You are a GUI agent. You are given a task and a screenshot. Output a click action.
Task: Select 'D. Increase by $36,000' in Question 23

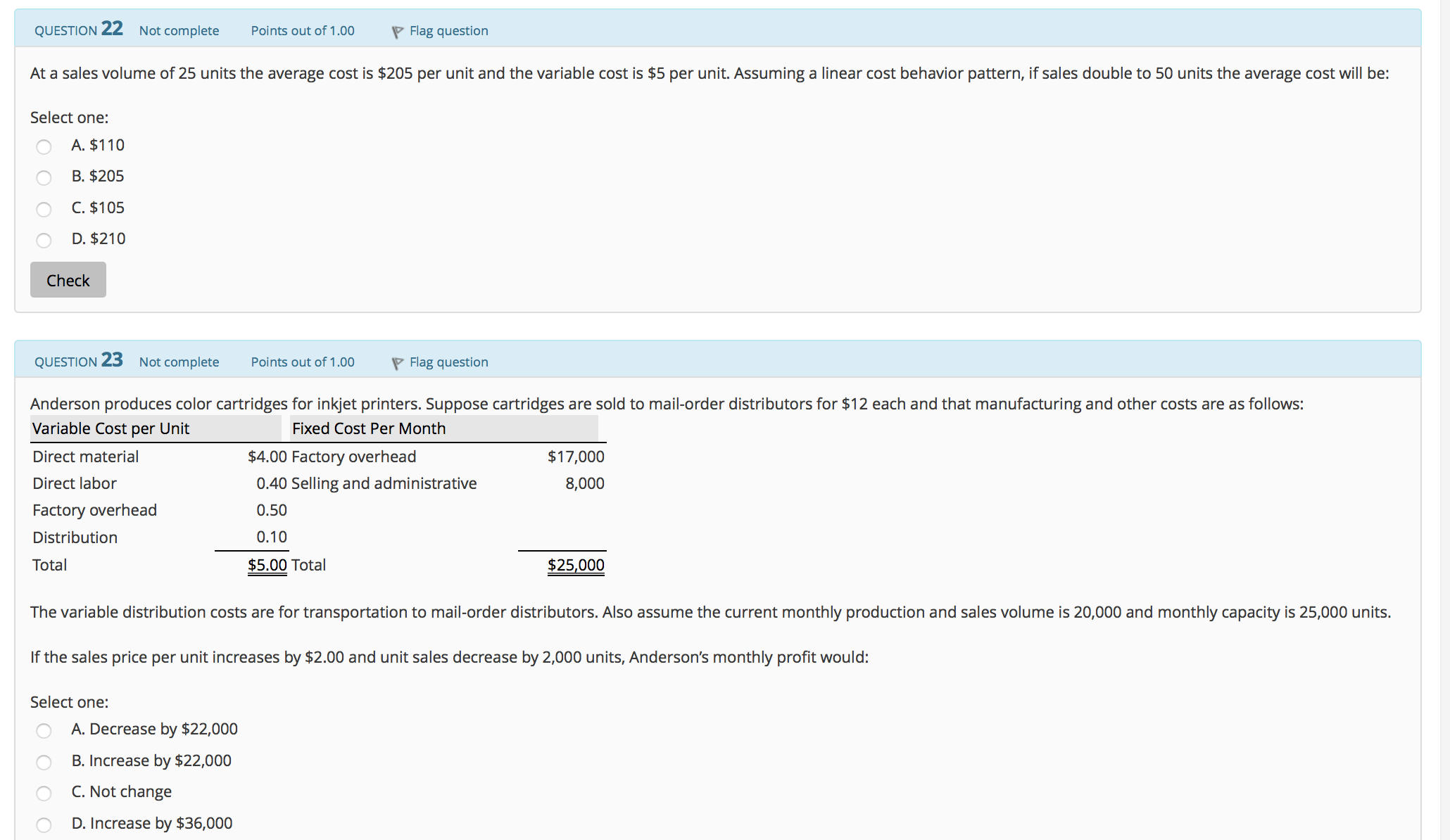44,824
